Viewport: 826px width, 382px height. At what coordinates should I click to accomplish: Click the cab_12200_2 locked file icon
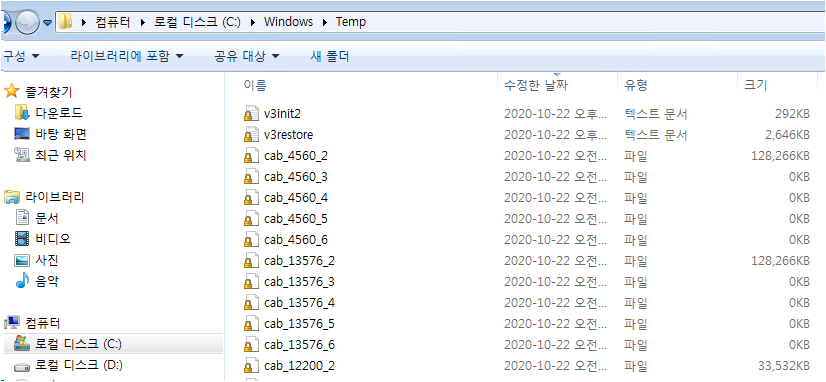click(251, 365)
